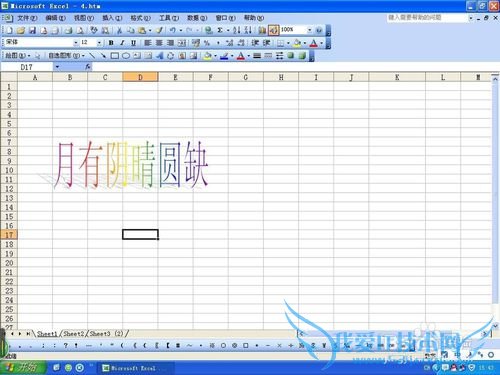Viewport: 500px width, 375px height.
Task: Click the fx Insert Function button
Action: (87, 67)
